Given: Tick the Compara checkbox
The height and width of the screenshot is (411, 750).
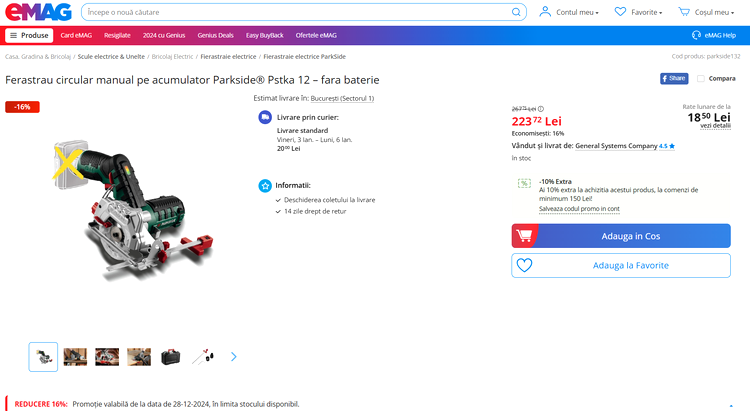Looking at the screenshot, I should [x=701, y=78].
